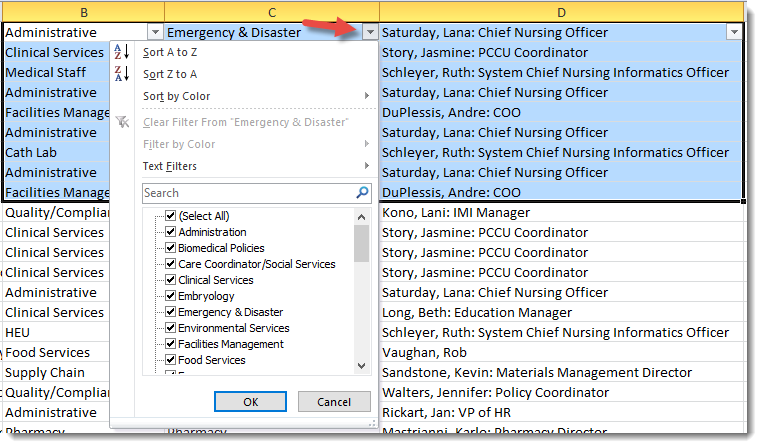Click the search magnifier icon
The width and height of the screenshot is (762, 448).
point(362,193)
